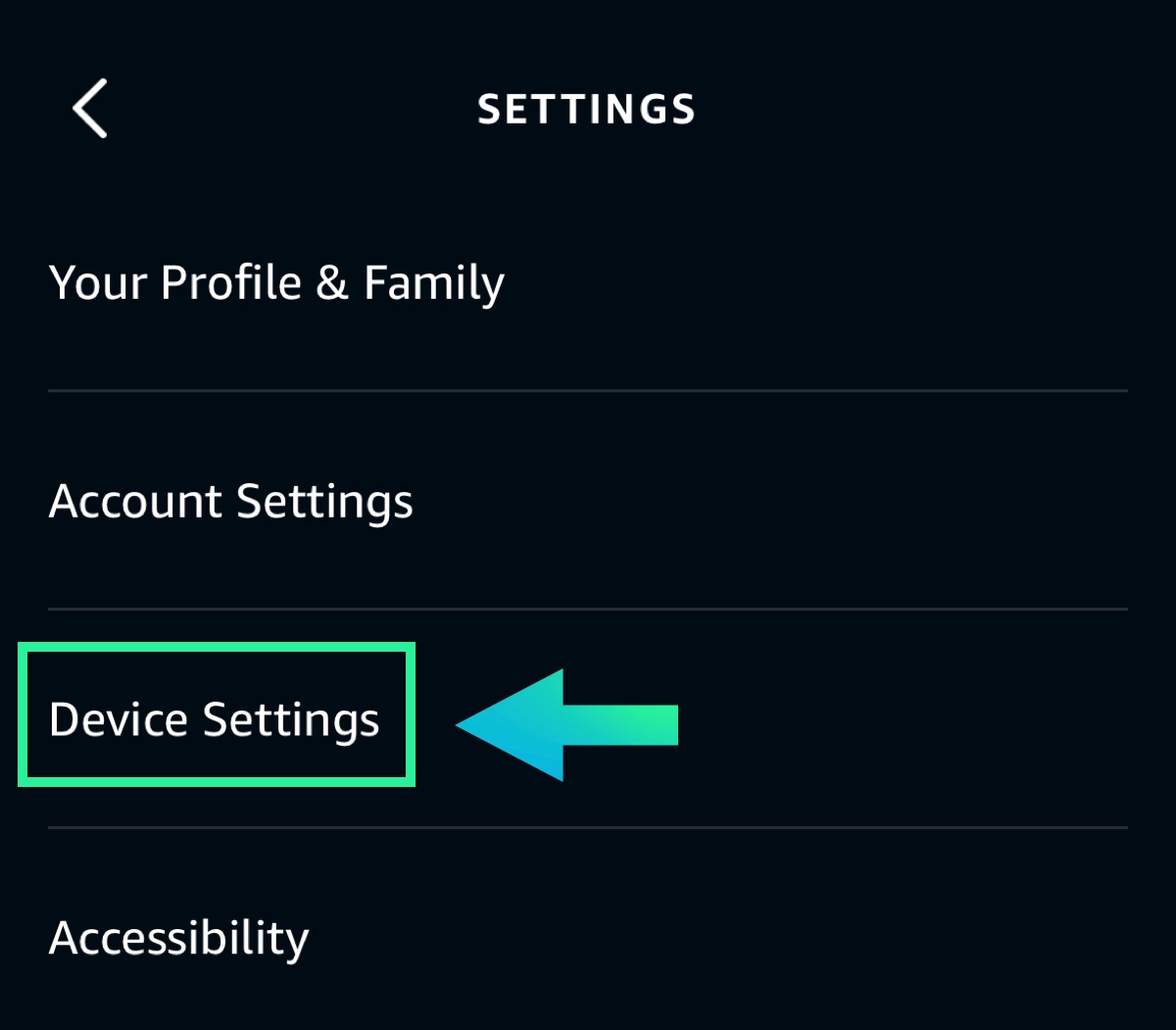Click the "Accessibility" label text
Screen dimensions: 1176x1030
point(179,939)
